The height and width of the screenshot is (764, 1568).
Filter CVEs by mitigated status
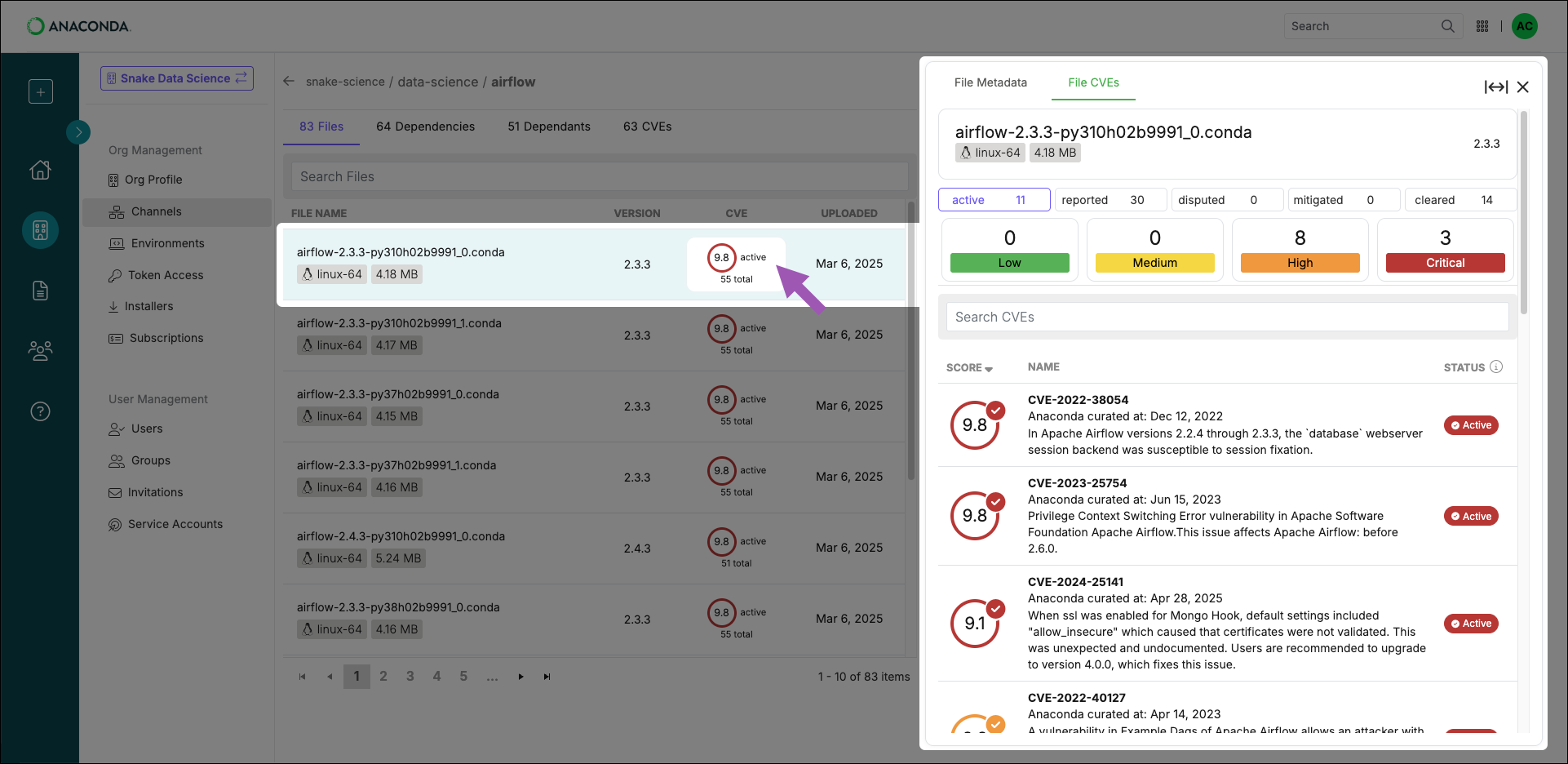[x=1344, y=200]
